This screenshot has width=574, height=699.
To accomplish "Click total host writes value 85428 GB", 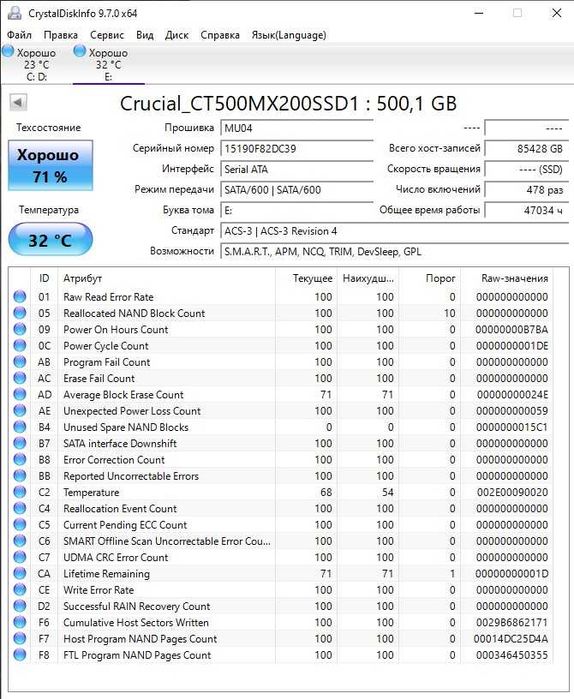I will click(x=527, y=148).
